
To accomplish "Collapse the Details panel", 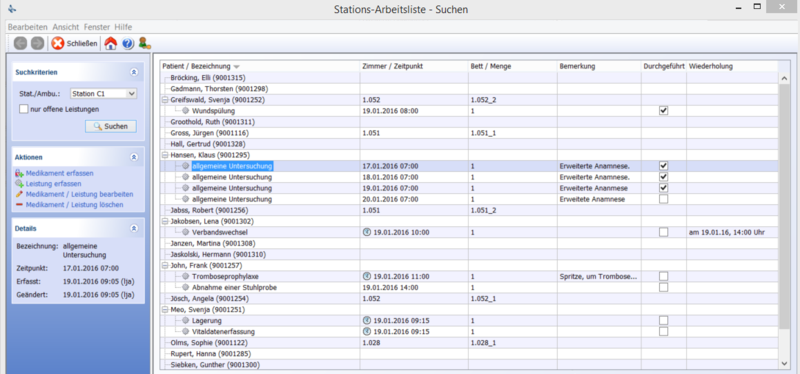I will pos(134,229).
